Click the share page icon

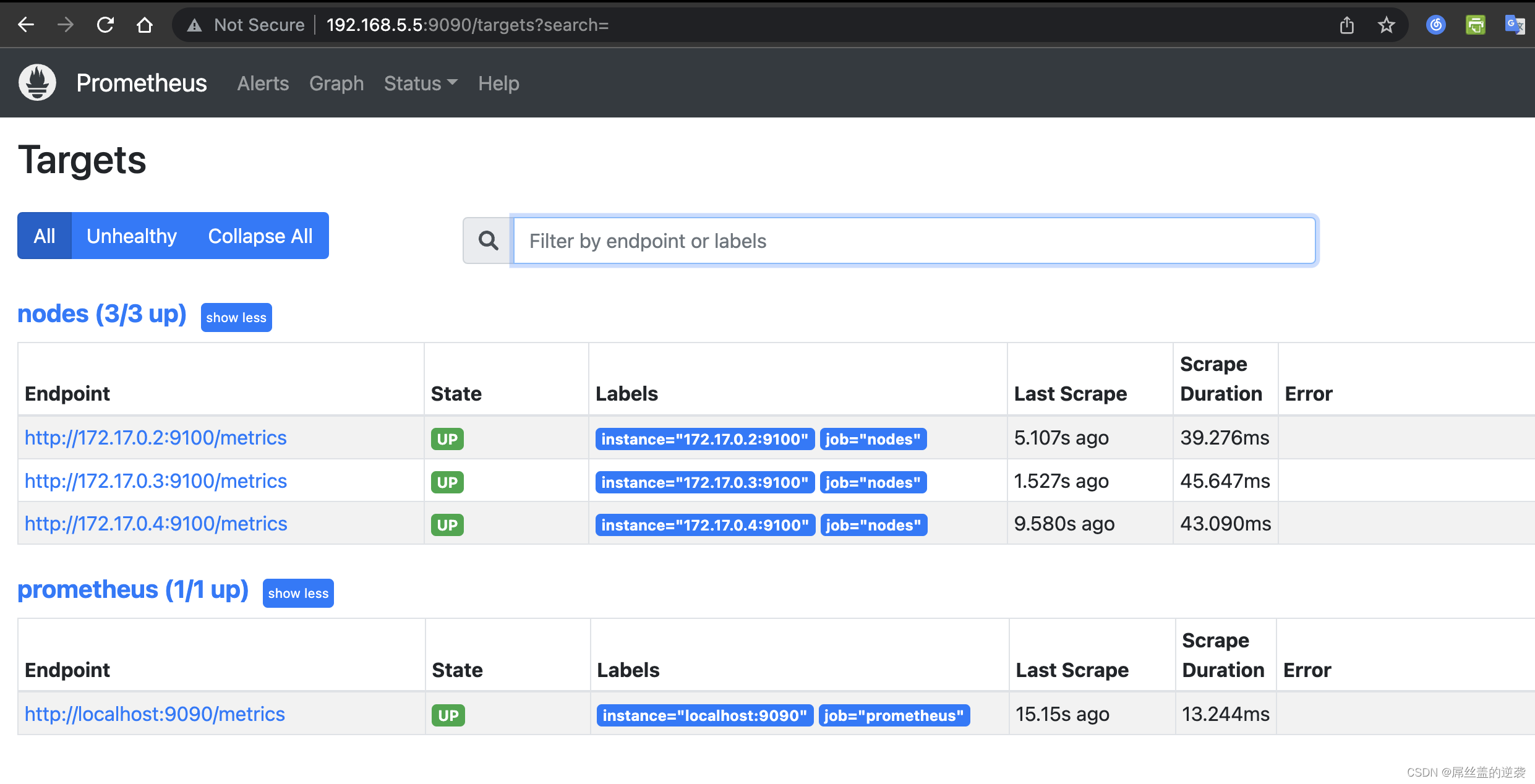pos(1346,25)
